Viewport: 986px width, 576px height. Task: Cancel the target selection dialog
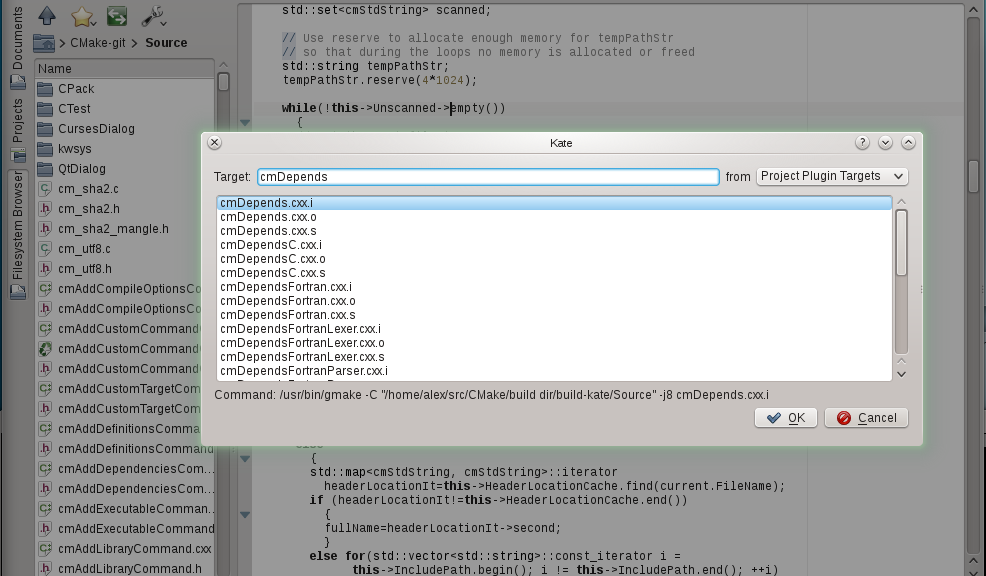[866, 418]
